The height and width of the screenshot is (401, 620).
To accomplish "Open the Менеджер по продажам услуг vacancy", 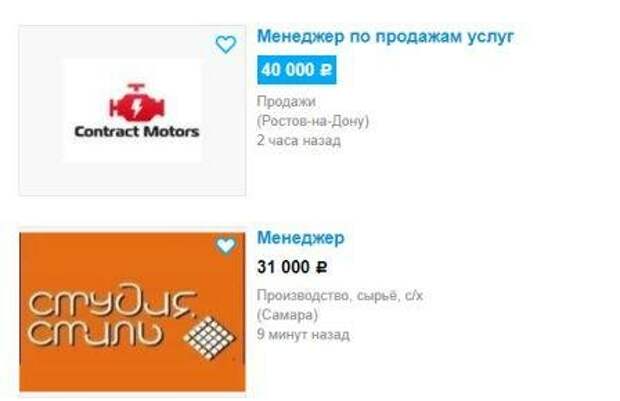I will click(x=385, y=37).
